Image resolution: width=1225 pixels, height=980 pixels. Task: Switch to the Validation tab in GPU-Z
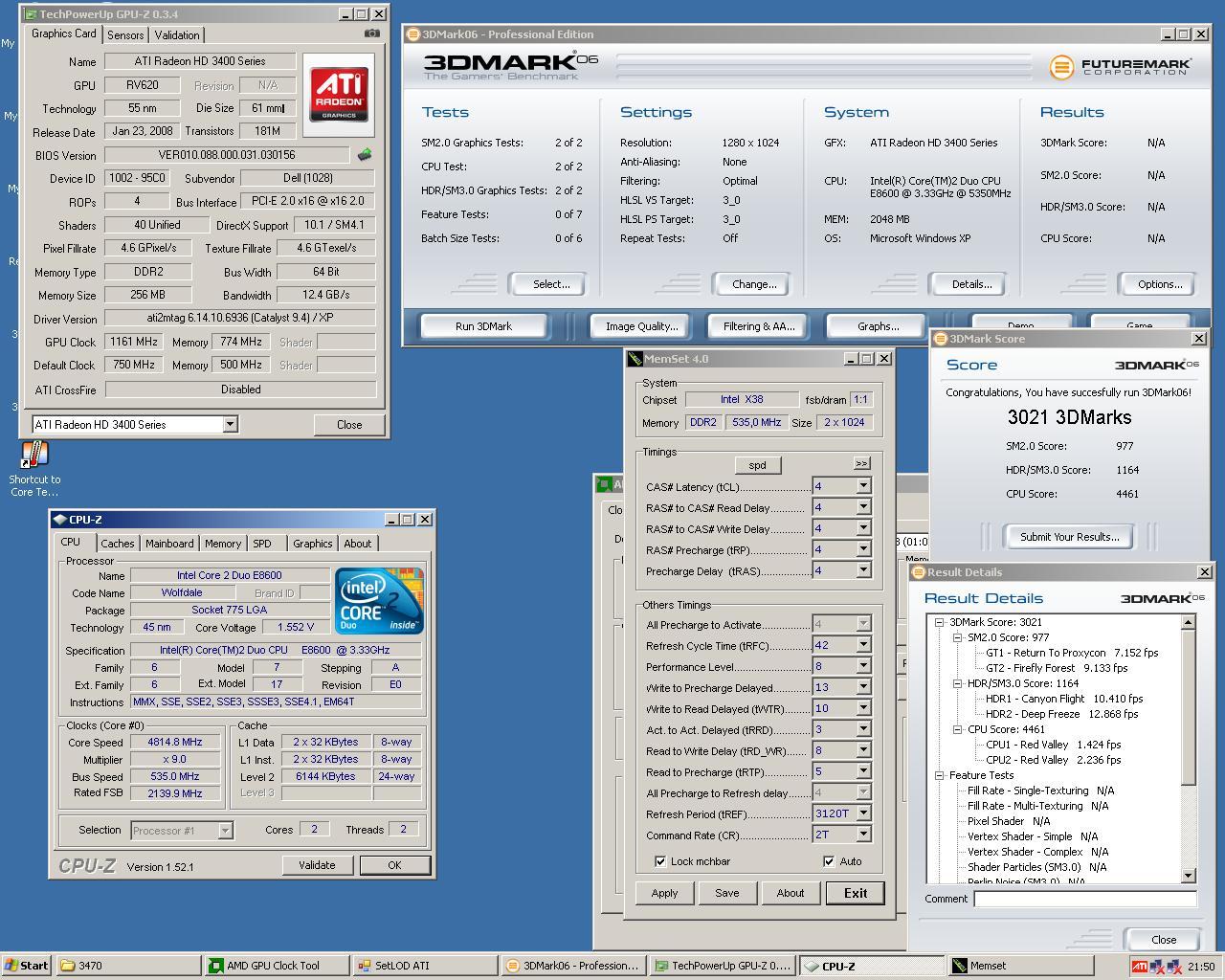point(177,34)
